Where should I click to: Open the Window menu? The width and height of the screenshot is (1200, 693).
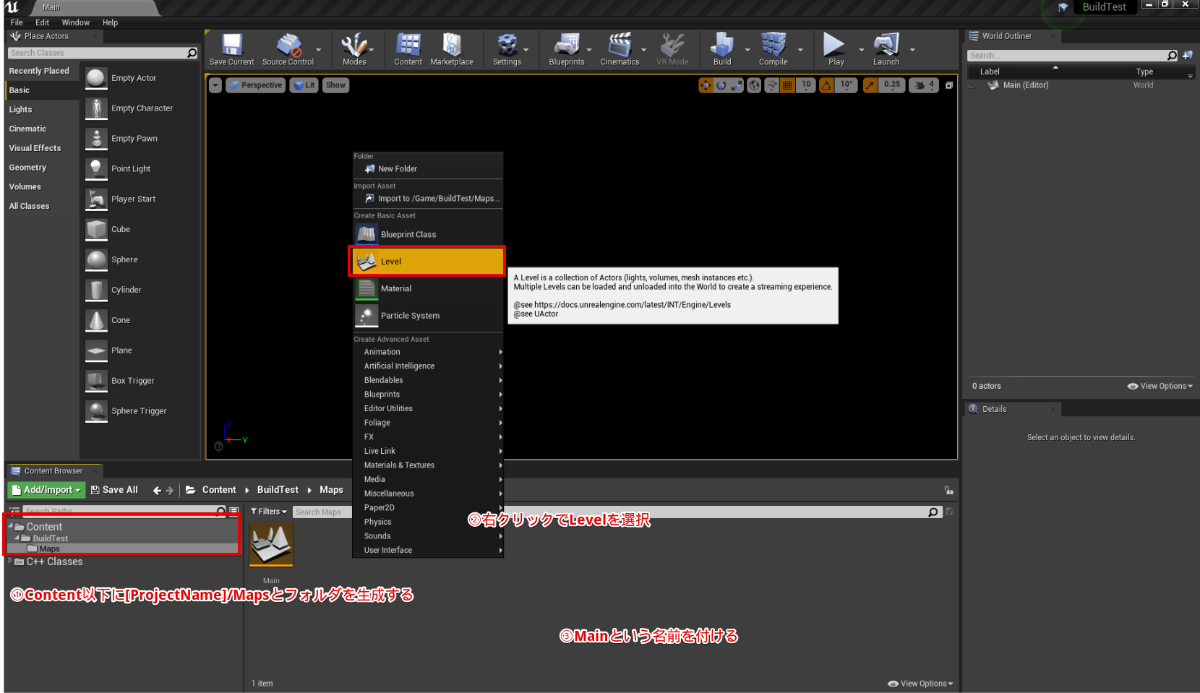click(x=75, y=22)
